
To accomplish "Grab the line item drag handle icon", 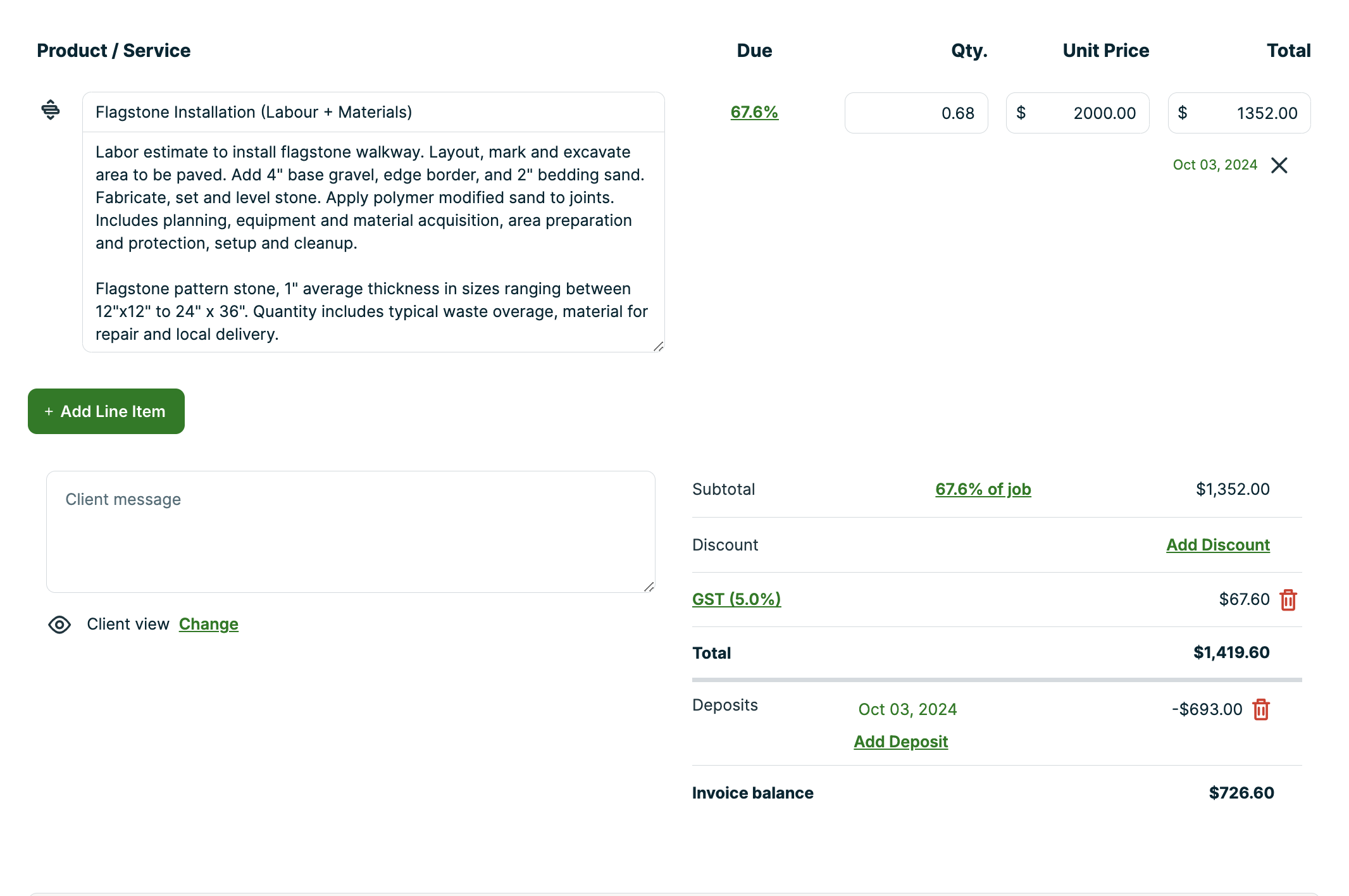I will click(x=50, y=110).
